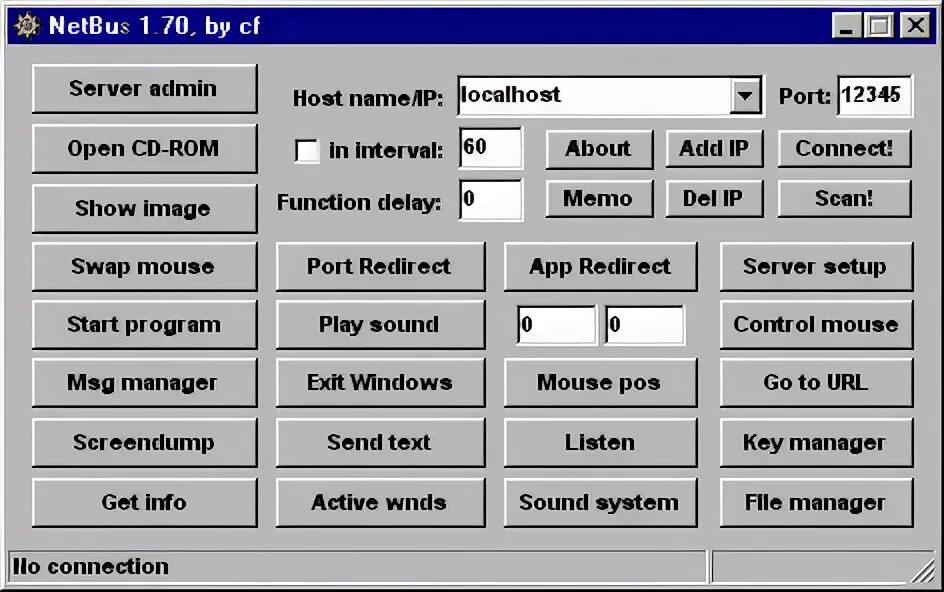The image size is (944, 592).
Task: Click the first mouse coordinate field
Action: [557, 325]
